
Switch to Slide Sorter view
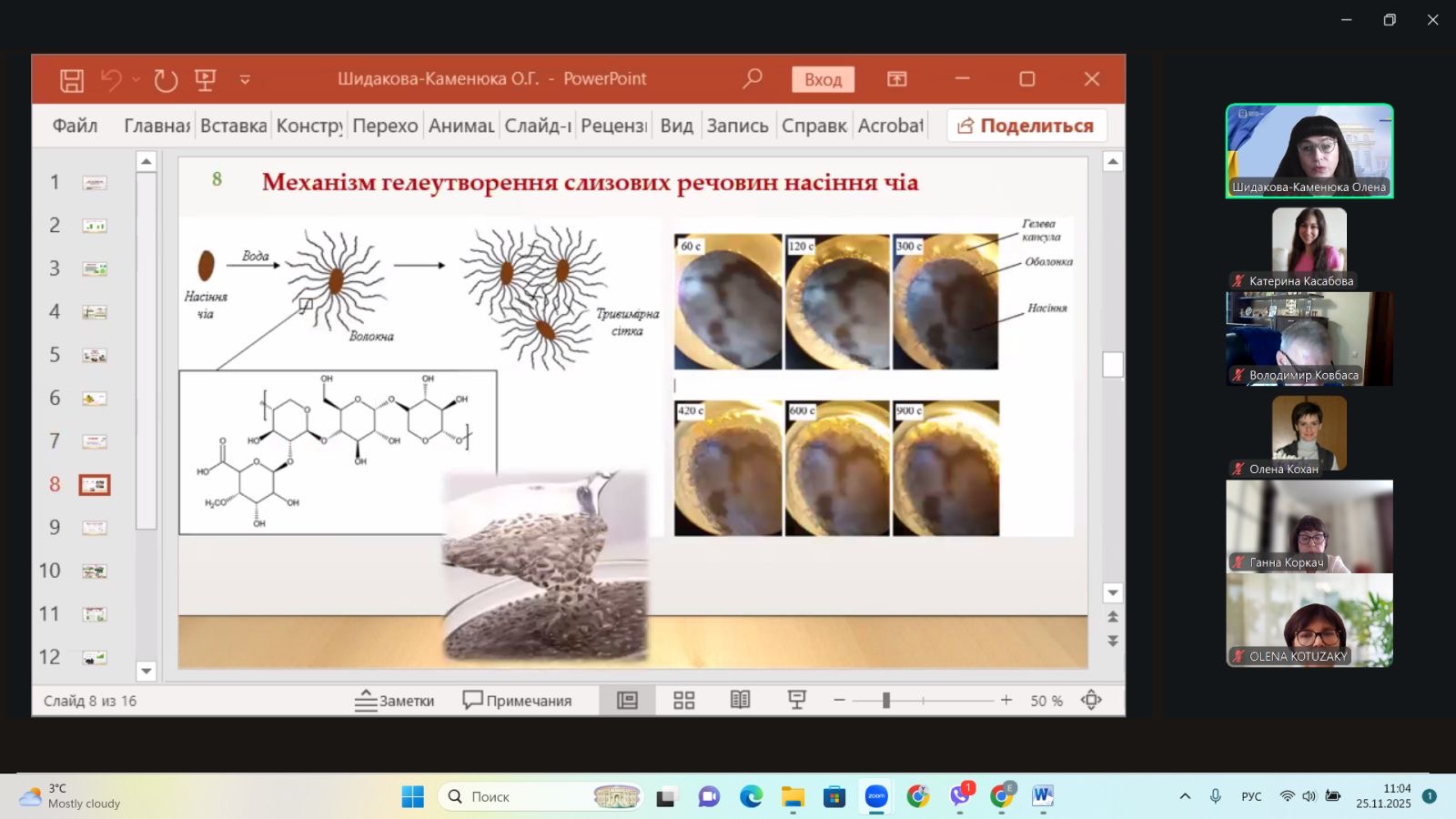[x=683, y=700]
